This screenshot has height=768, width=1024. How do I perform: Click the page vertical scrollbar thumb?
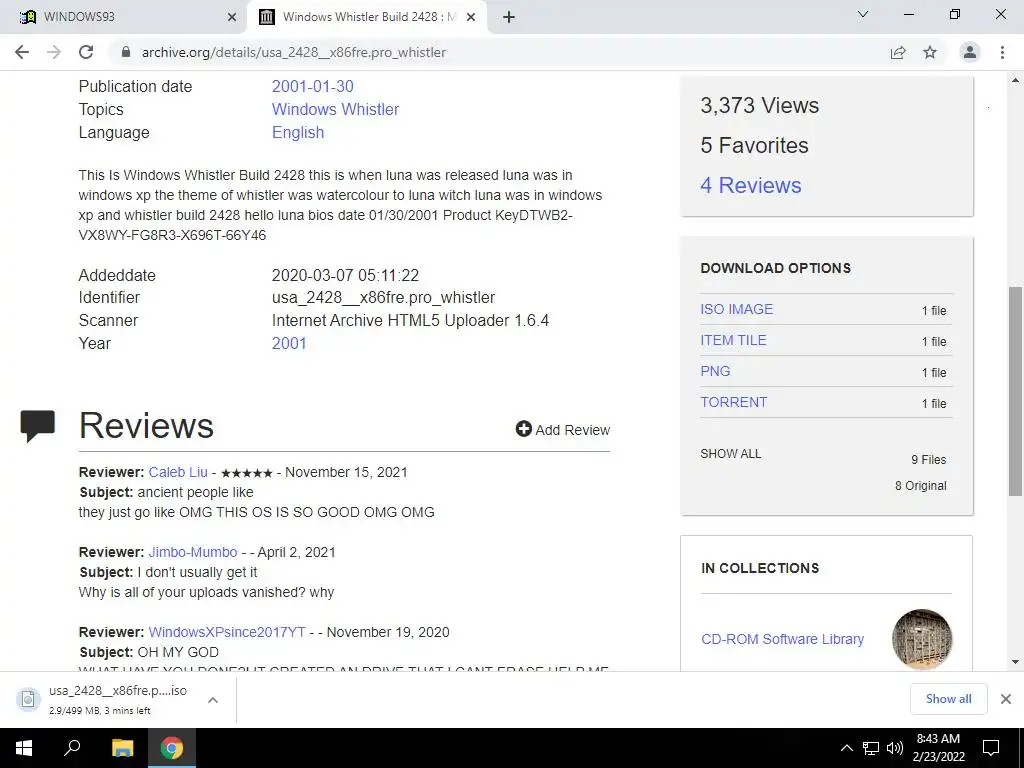click(x=1015, y=391)
